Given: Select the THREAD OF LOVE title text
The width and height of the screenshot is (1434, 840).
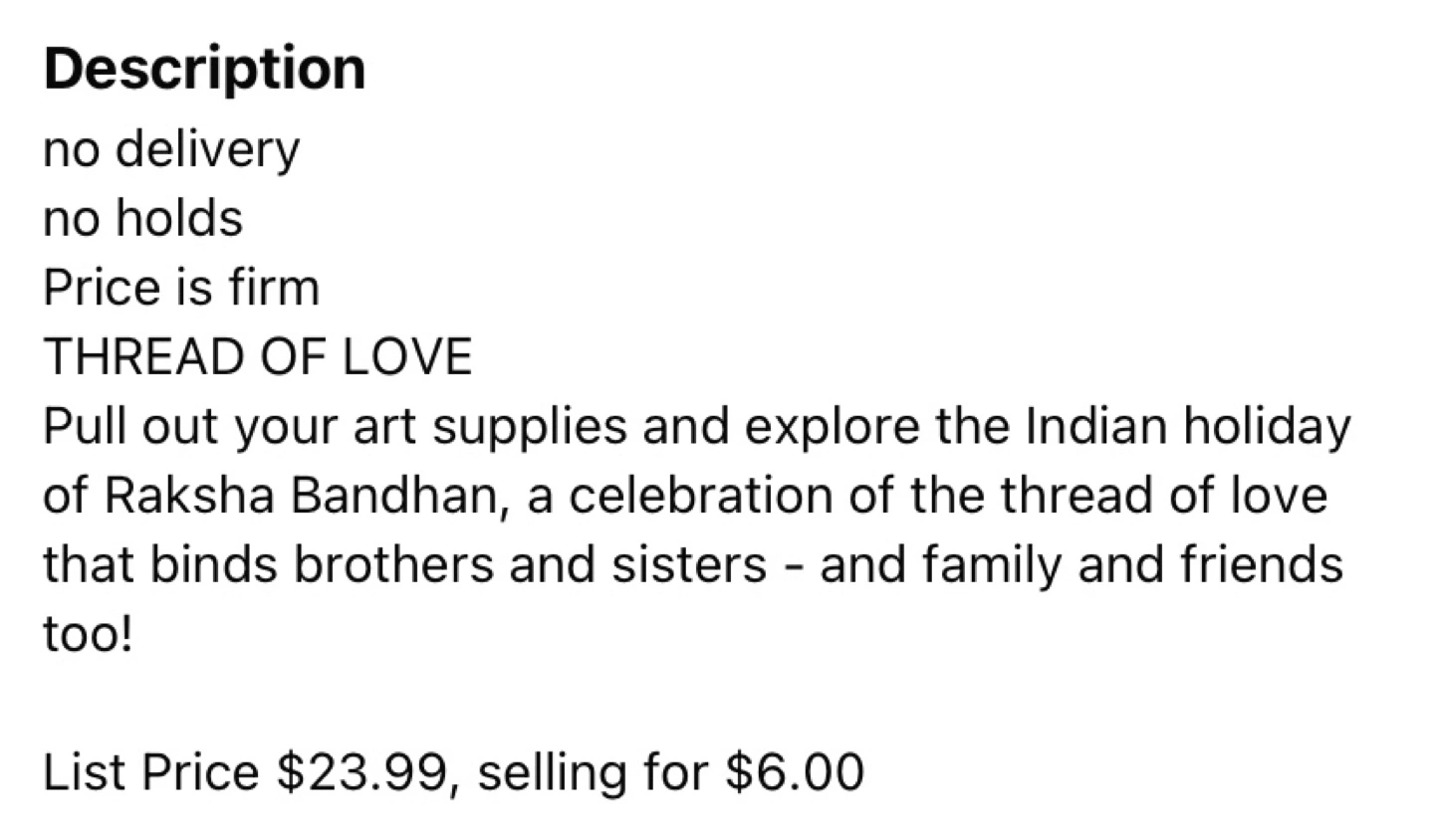Looking at the screenshot, I should tap(258, 357).
